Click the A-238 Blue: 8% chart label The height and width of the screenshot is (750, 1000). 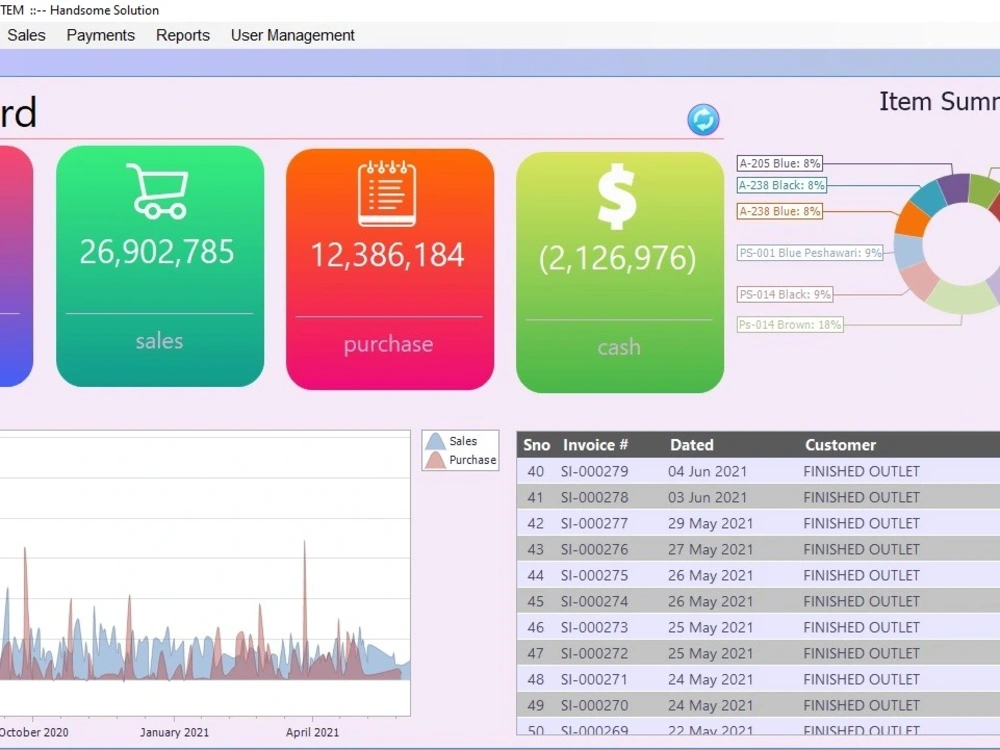(x=779, y=211)
